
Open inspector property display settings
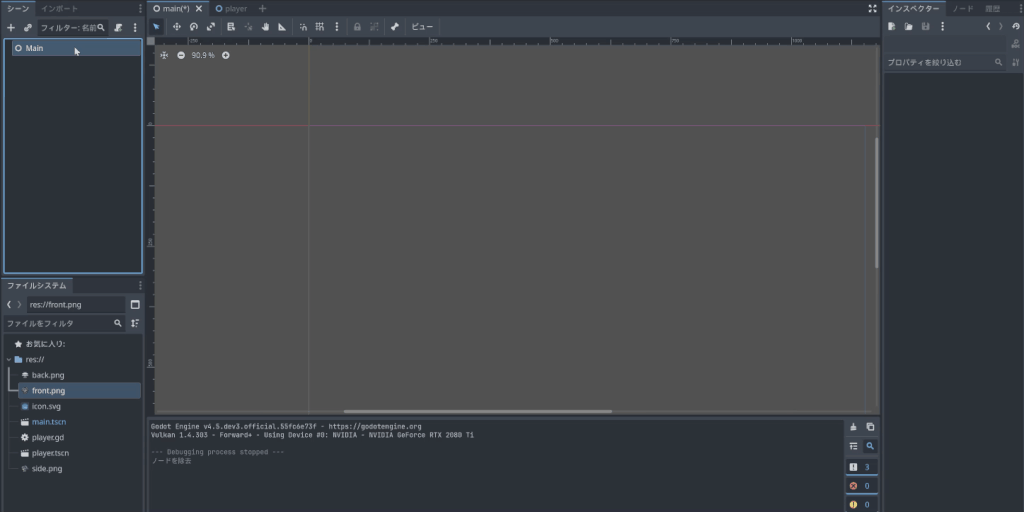pyautogui.click(x=1016, y=62)
